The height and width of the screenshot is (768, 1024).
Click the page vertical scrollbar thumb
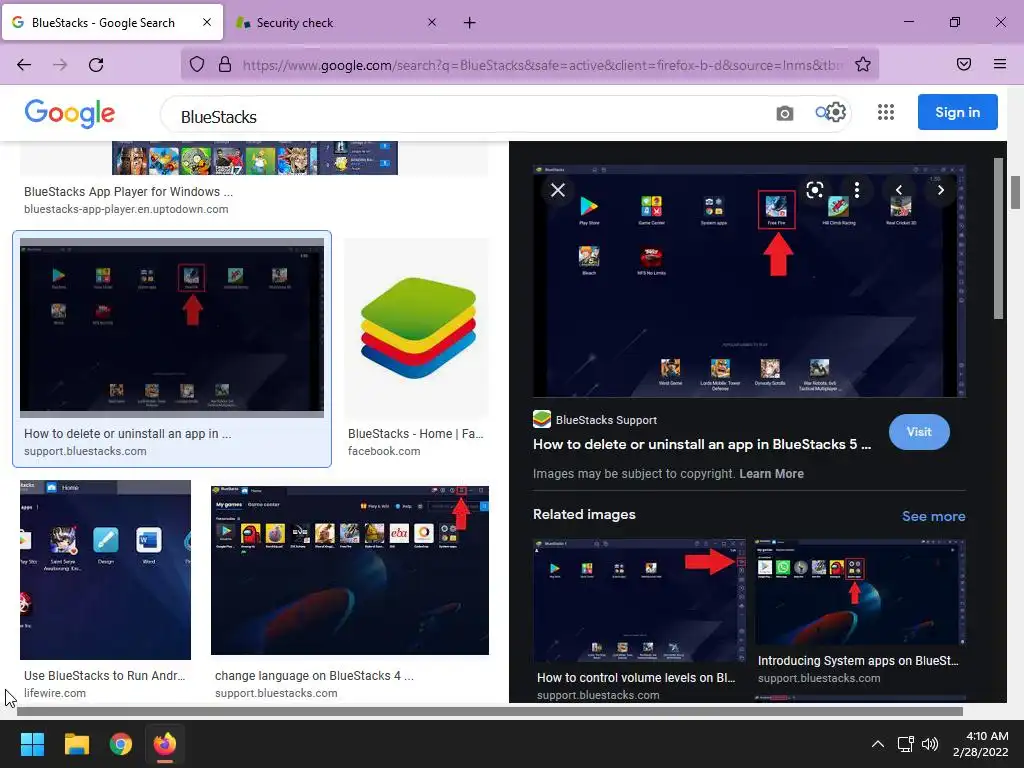point(1016,192)
